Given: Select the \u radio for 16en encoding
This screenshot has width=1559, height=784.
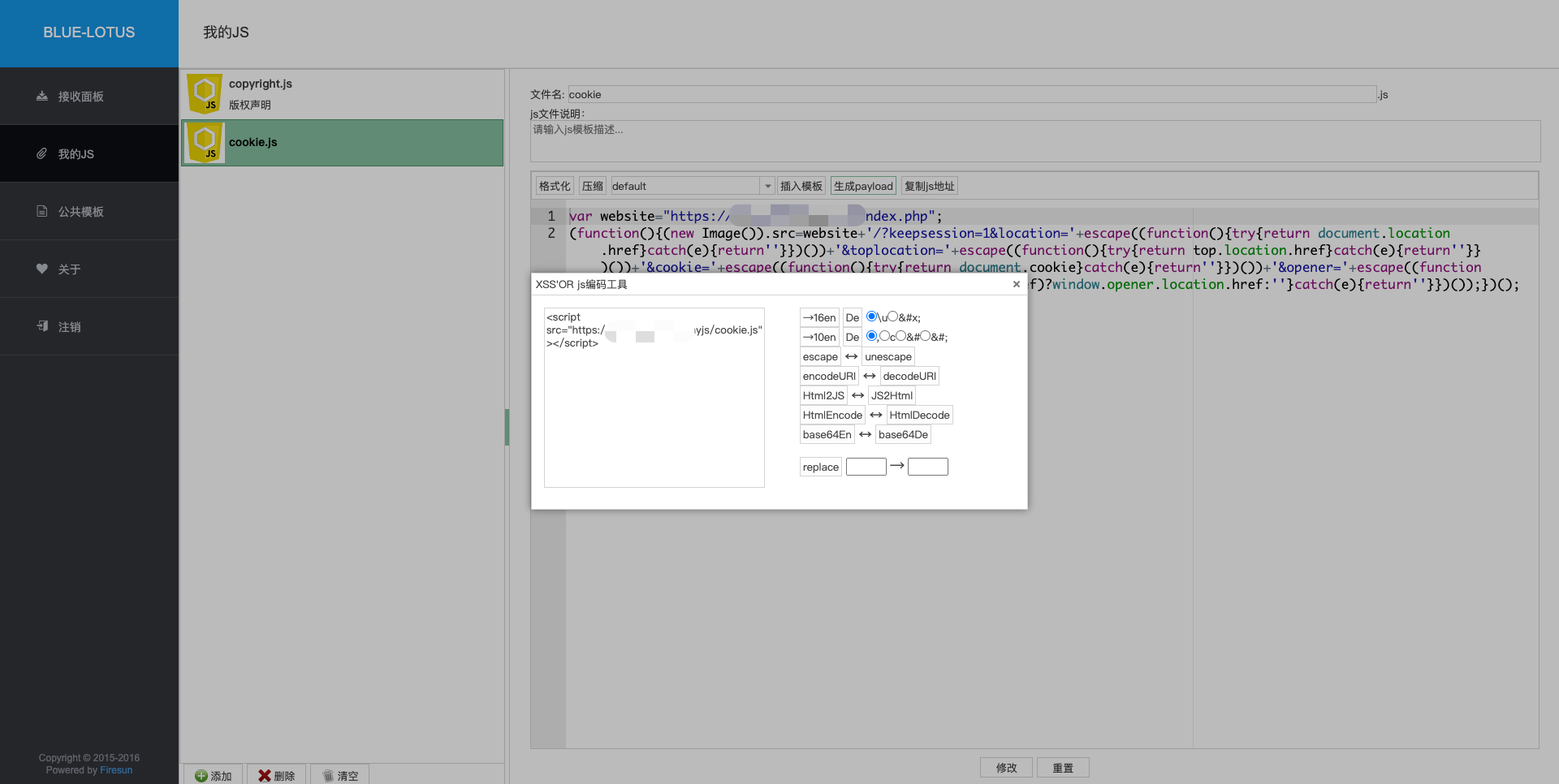Looking at the screenshot, I should [x=871, y=317].
